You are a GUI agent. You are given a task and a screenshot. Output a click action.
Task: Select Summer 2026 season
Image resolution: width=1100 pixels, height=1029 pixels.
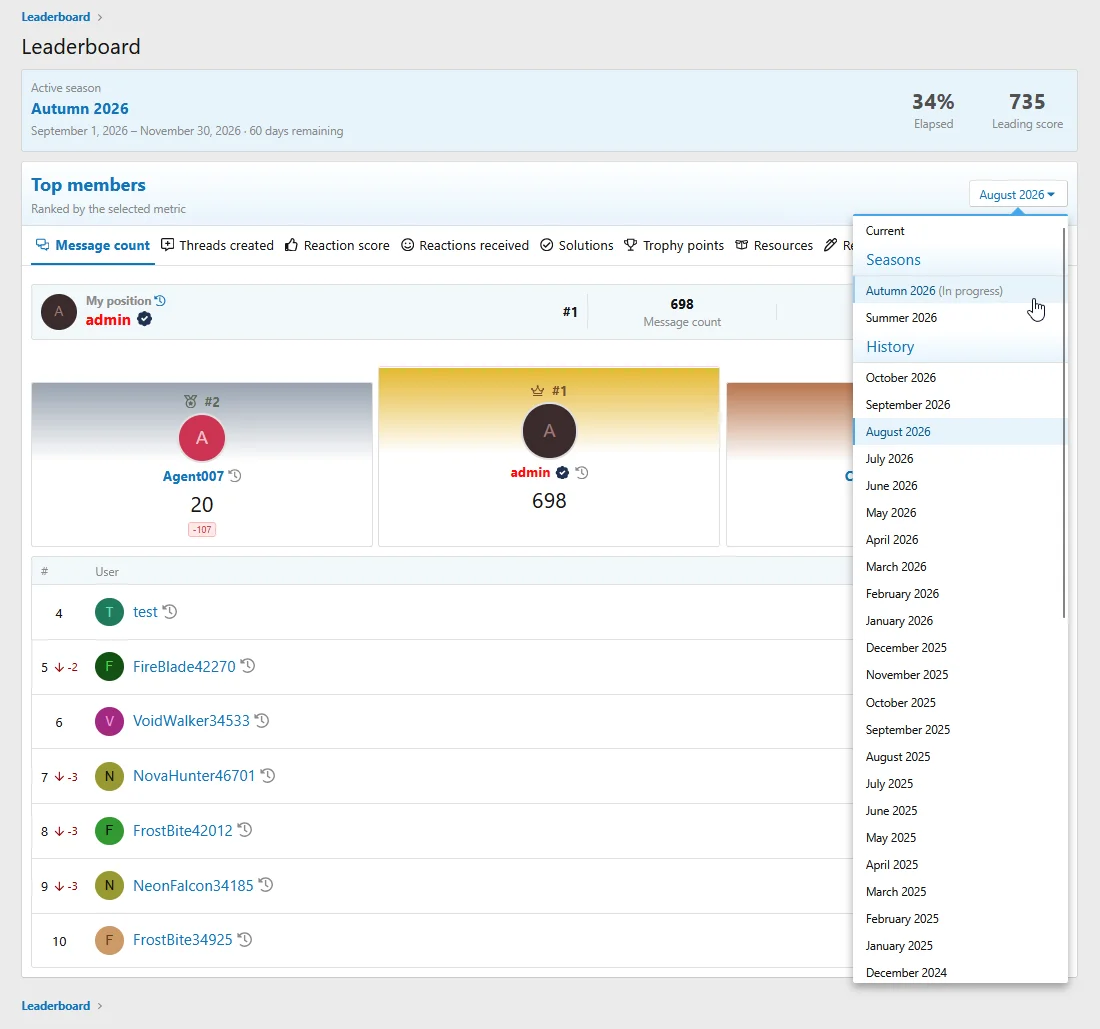(958, 318)
